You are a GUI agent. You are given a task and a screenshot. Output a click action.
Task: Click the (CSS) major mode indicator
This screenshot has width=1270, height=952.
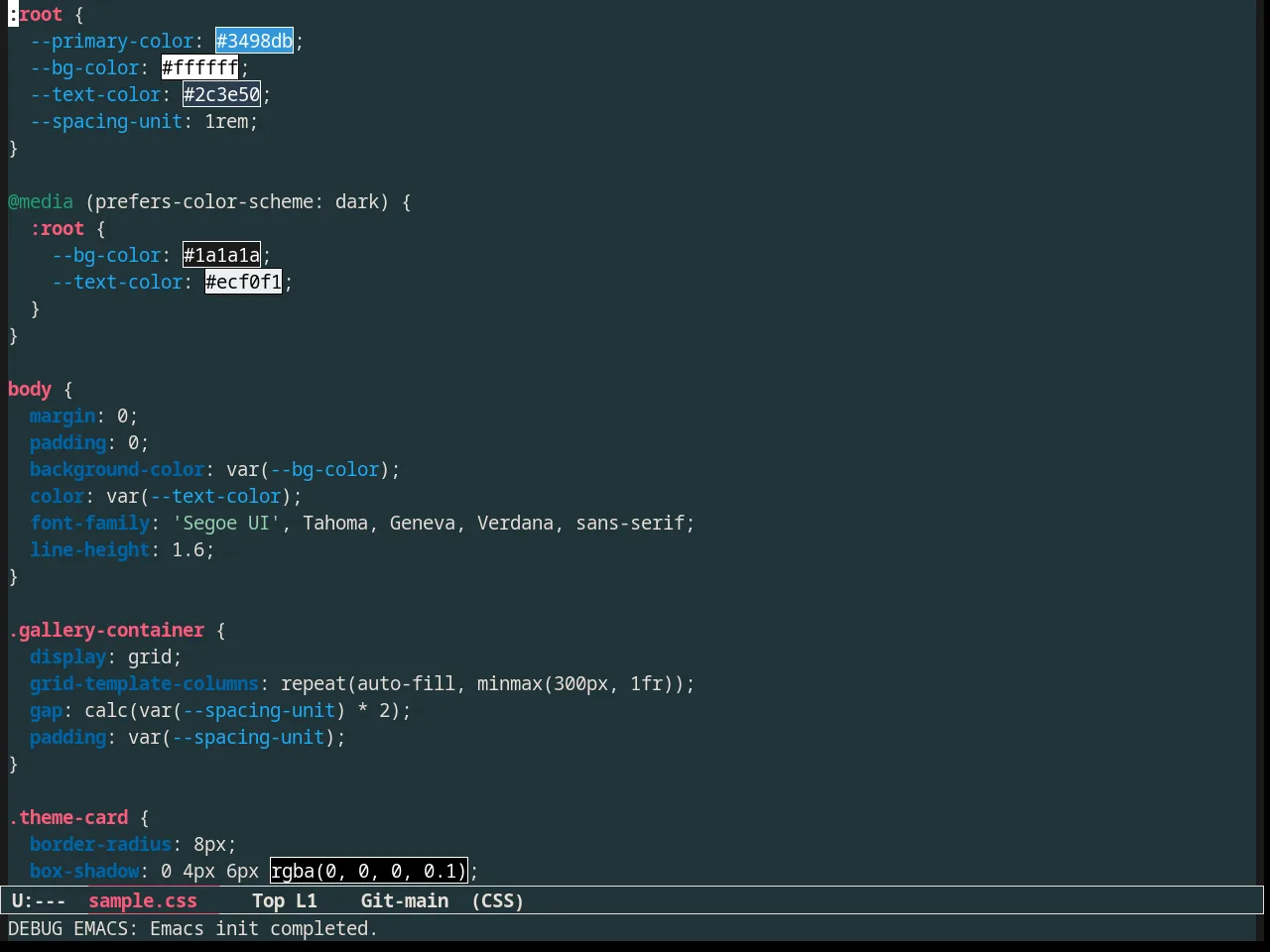498,900
